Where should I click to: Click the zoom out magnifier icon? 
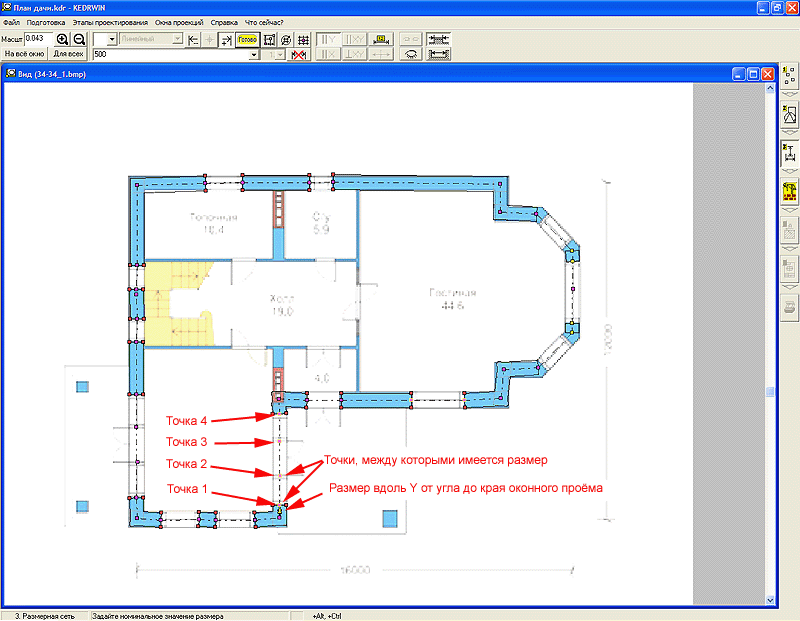point(79,39)
